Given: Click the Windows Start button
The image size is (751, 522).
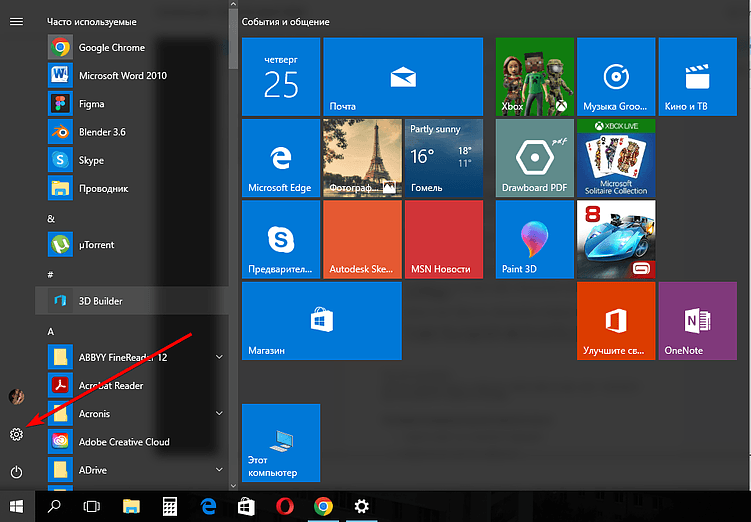Looking at the screenshot, I should 17,506.
